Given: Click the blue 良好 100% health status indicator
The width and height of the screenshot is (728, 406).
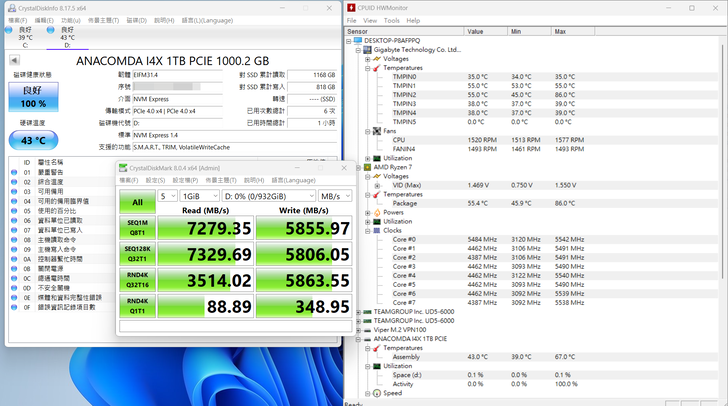Looking at the screenshot, I should tap(33, 97).
